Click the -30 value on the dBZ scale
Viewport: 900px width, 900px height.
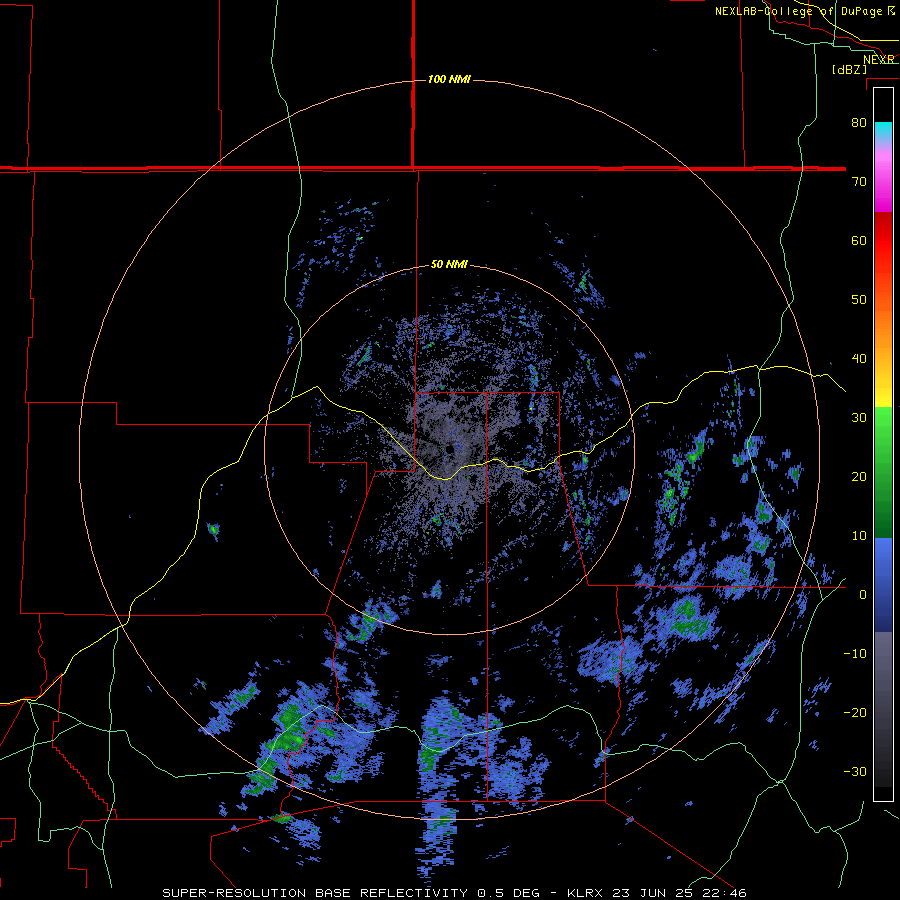[855, 771]
